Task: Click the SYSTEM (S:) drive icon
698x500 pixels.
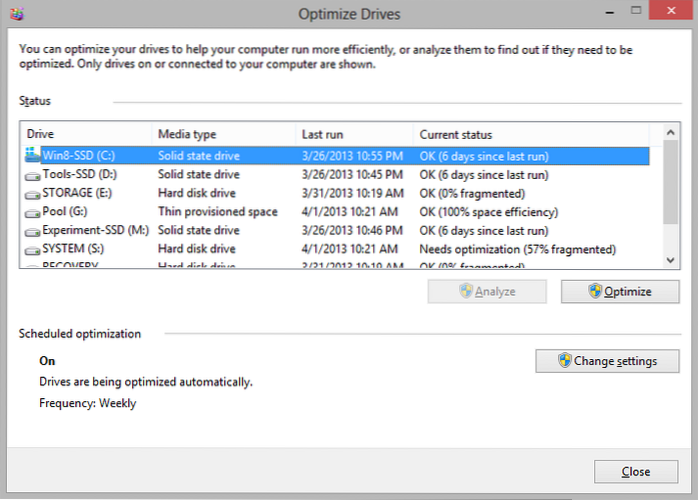Action: tap(32, 251)
